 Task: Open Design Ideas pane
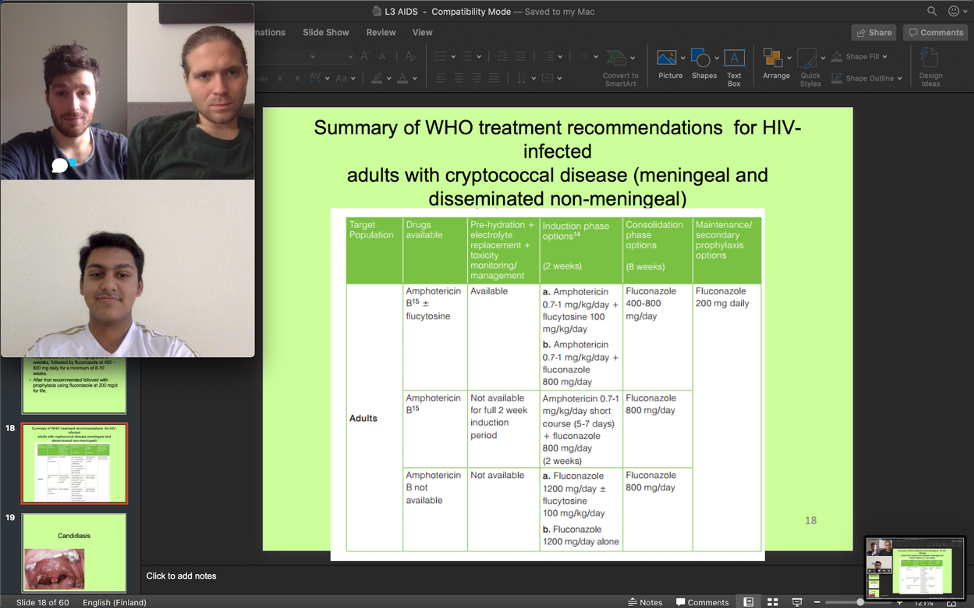click(930, 66)
